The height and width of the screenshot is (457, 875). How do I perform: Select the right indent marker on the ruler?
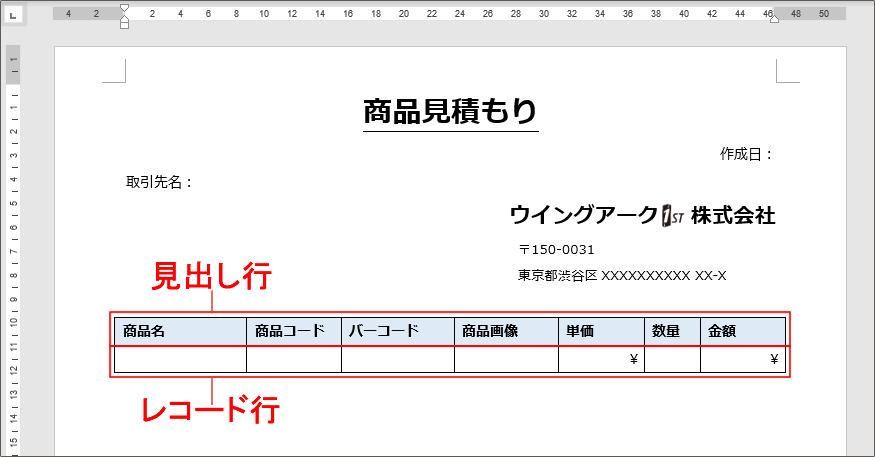775,19
